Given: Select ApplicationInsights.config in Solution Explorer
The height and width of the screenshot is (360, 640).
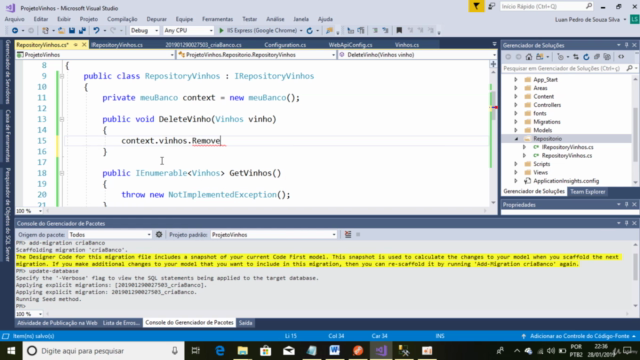Looking at the screenshot, I should click(566, 181).
